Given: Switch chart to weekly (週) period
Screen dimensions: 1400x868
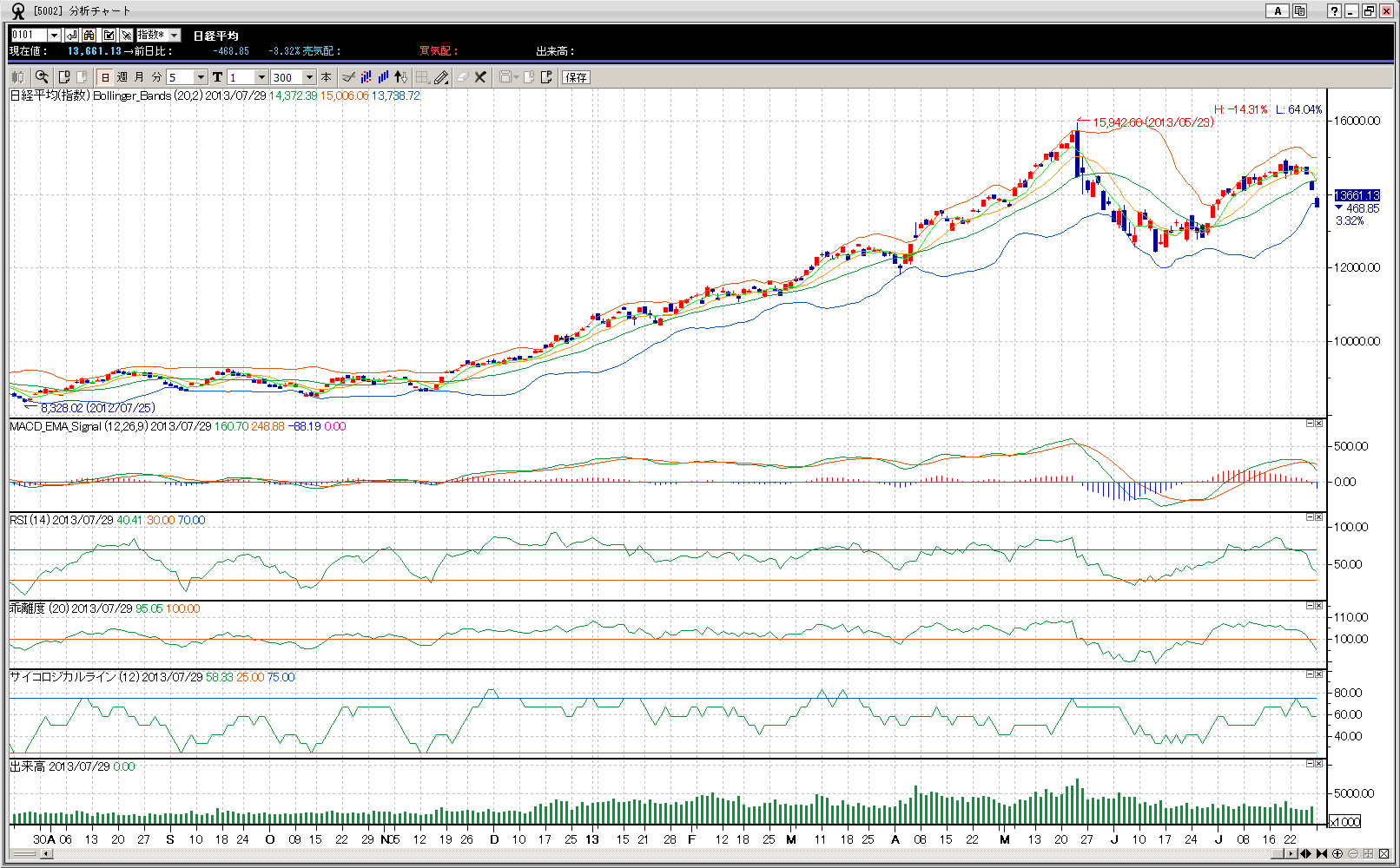Looking at the screenshot, I should (122, 77).
